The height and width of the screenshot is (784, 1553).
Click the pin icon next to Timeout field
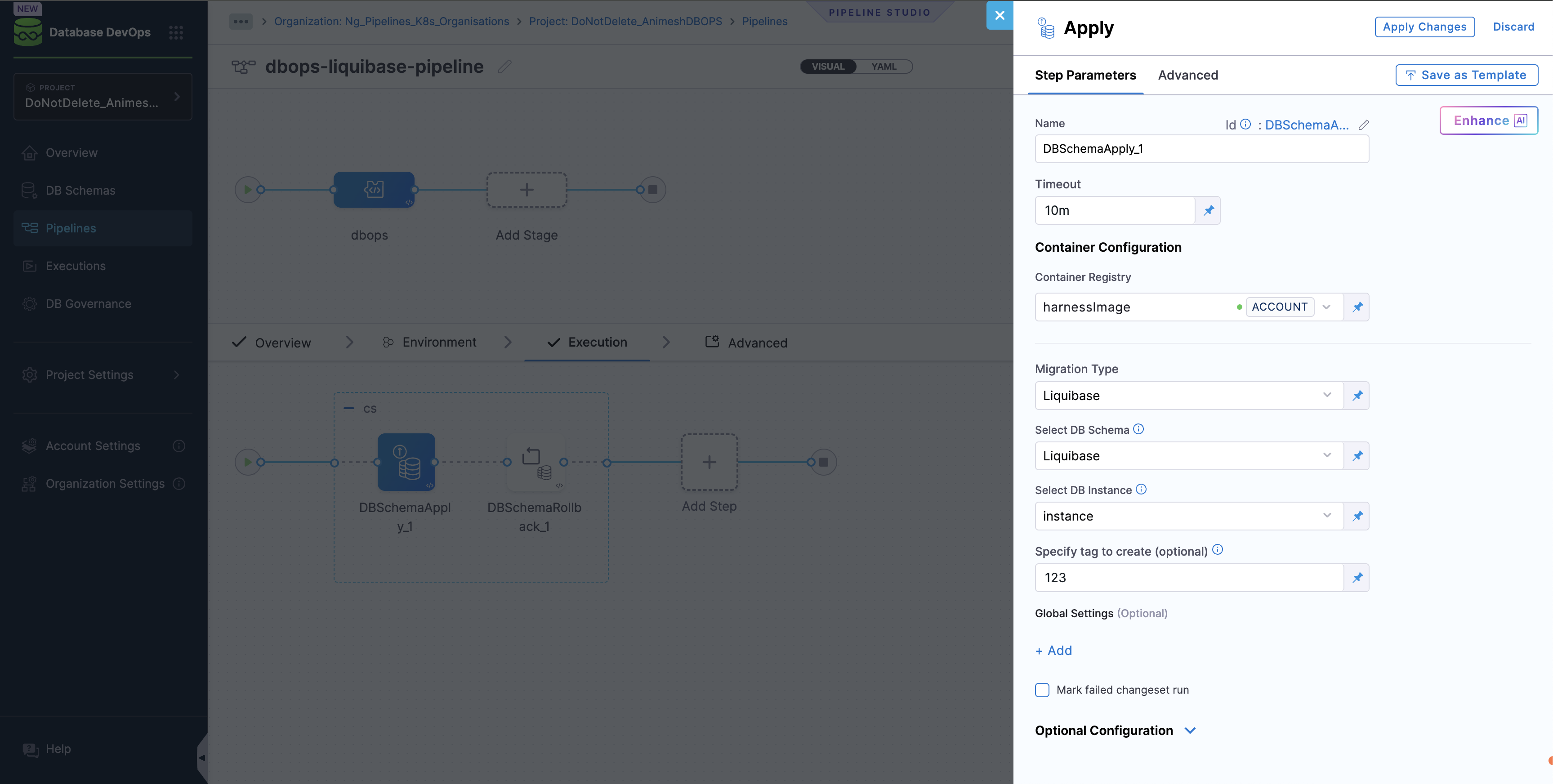click(1208, 210)
